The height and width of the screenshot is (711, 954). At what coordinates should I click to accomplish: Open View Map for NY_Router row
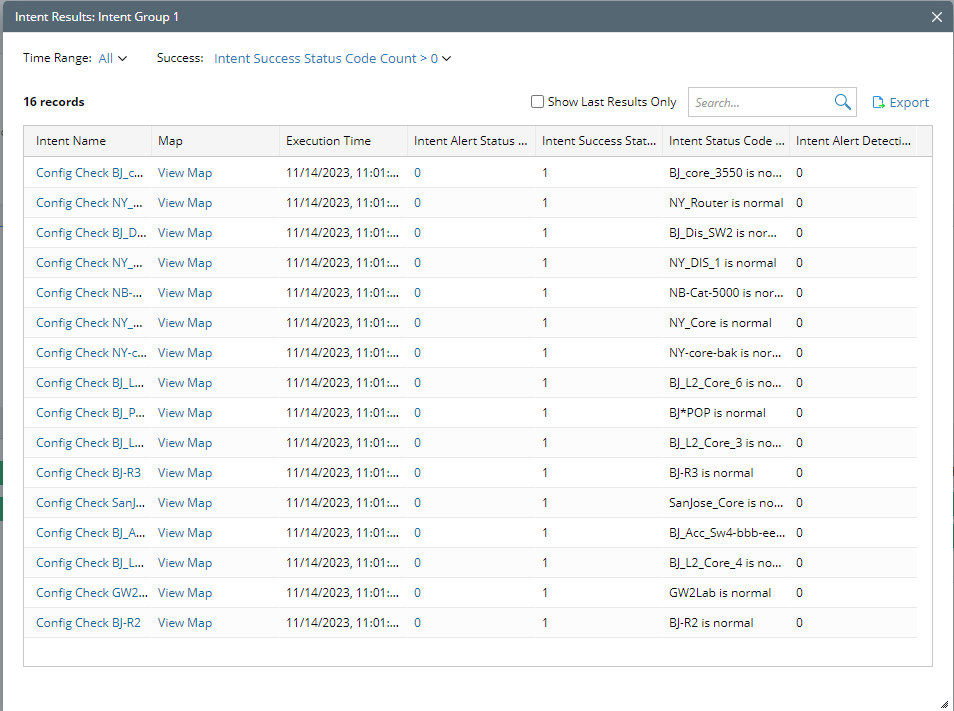point(185,203)
